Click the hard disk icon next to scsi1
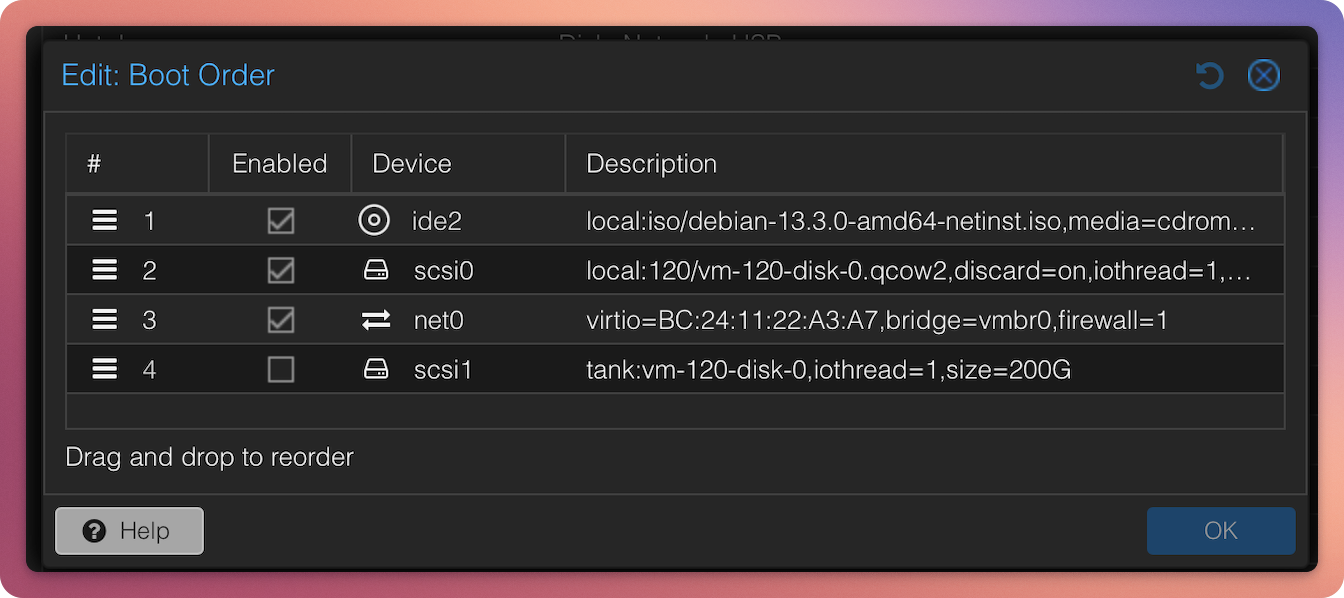The image size is (1344, 598). (x=376, y=371)
